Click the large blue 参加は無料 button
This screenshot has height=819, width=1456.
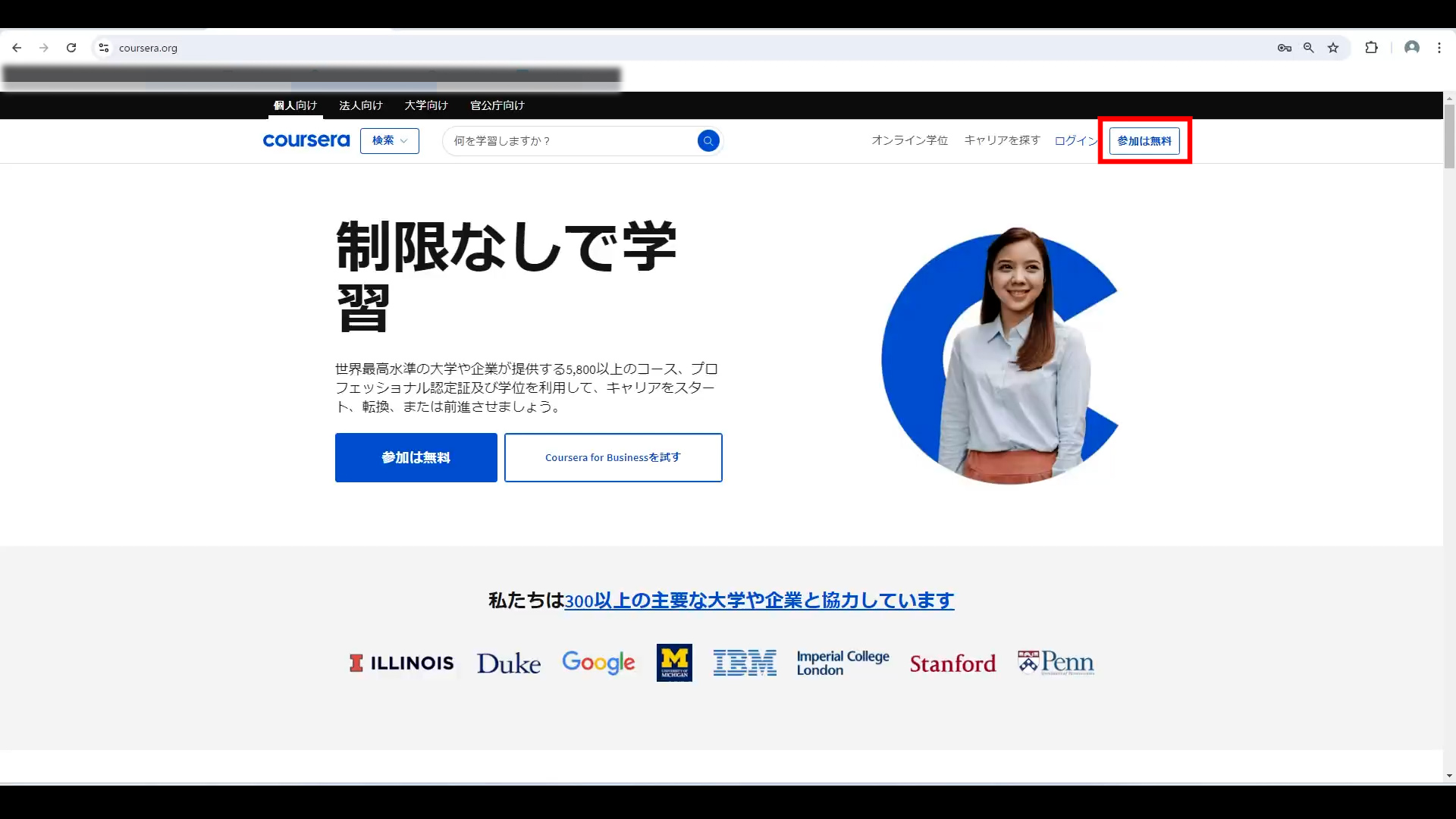(x=416, y=457)
